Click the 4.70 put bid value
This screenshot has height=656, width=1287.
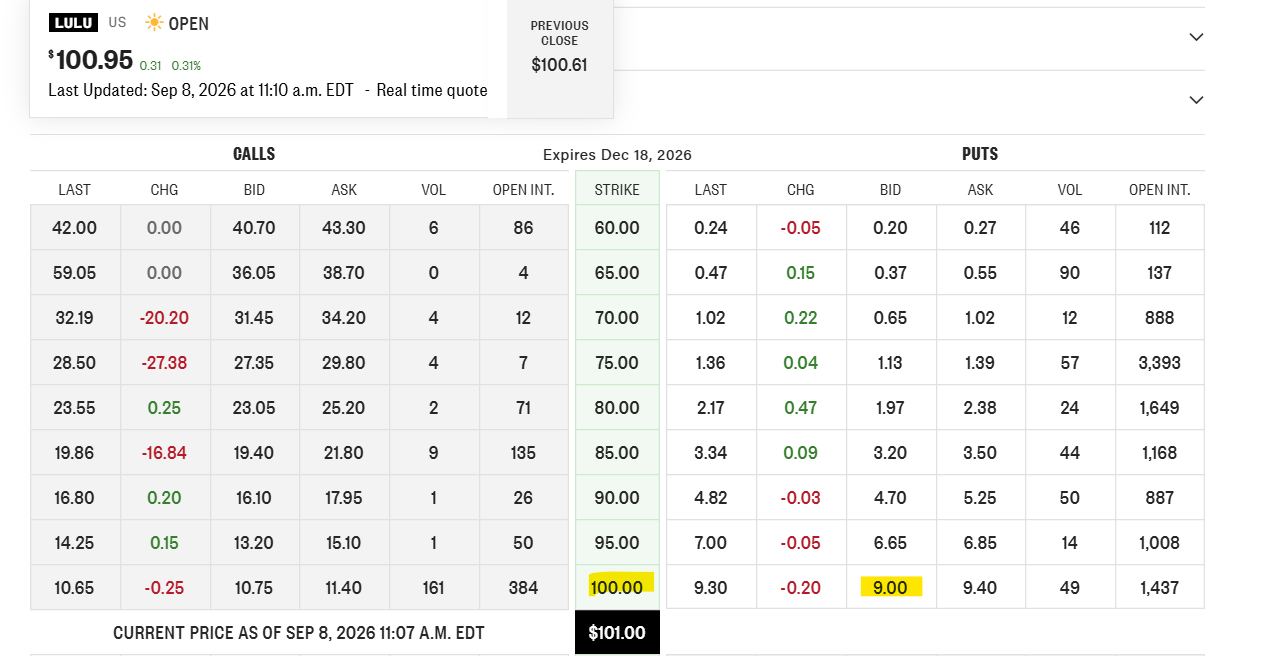890,498
